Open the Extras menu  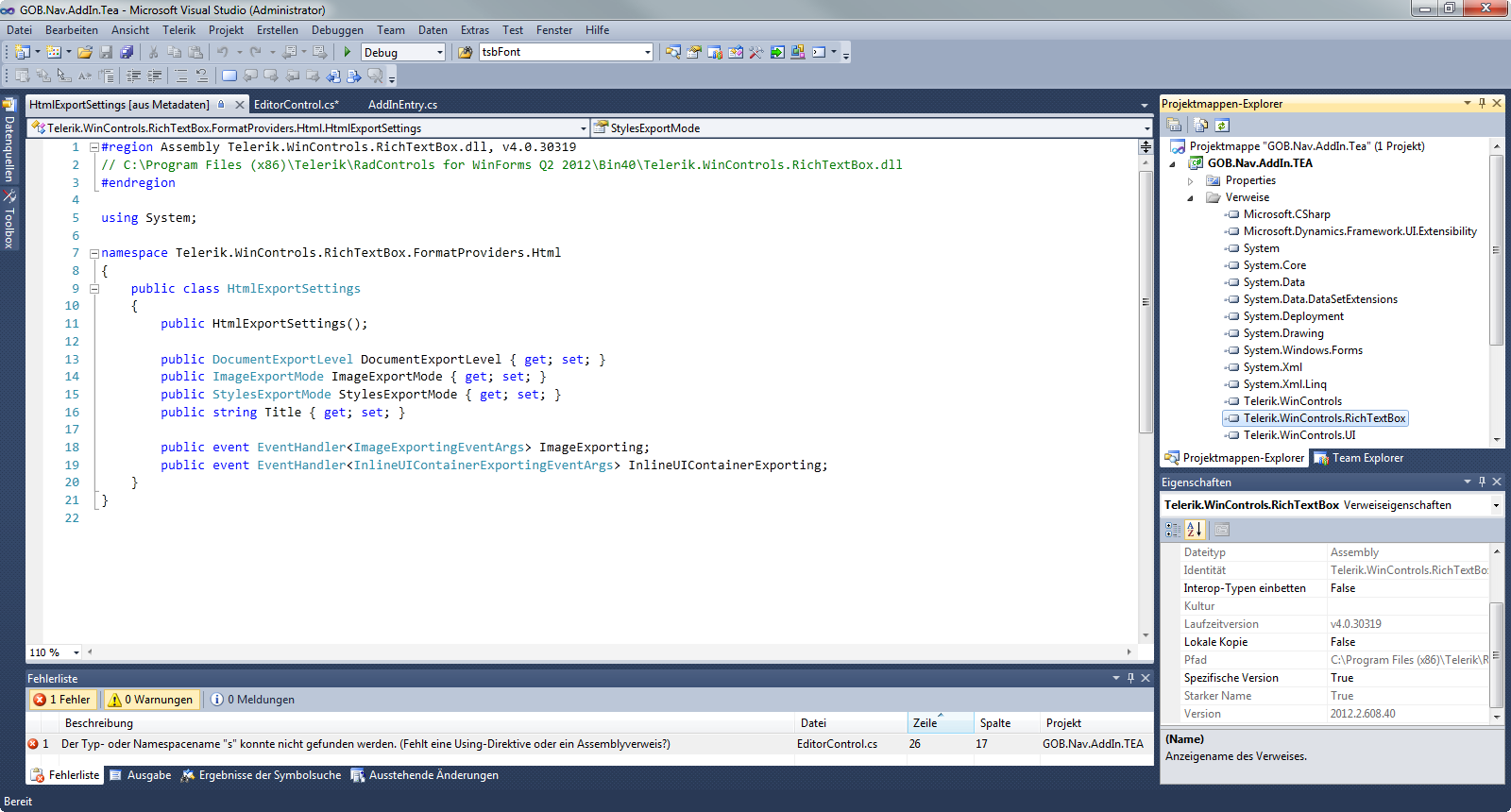pyautogui.click(x=475, y=30)
